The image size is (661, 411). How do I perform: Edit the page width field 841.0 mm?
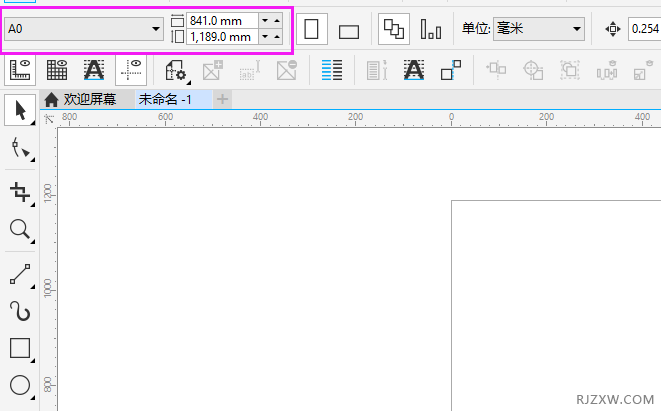[222, 21]
